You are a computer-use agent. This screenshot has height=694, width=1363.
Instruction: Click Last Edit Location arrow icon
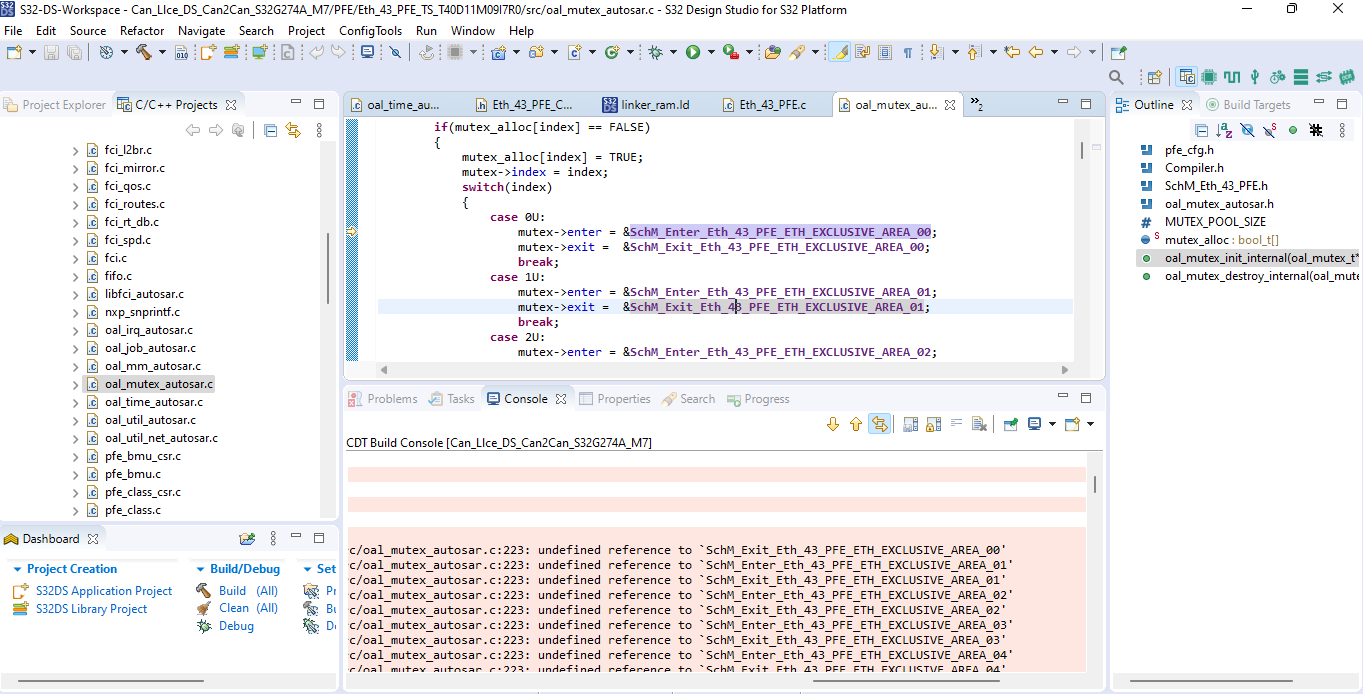pos(1012,52)
